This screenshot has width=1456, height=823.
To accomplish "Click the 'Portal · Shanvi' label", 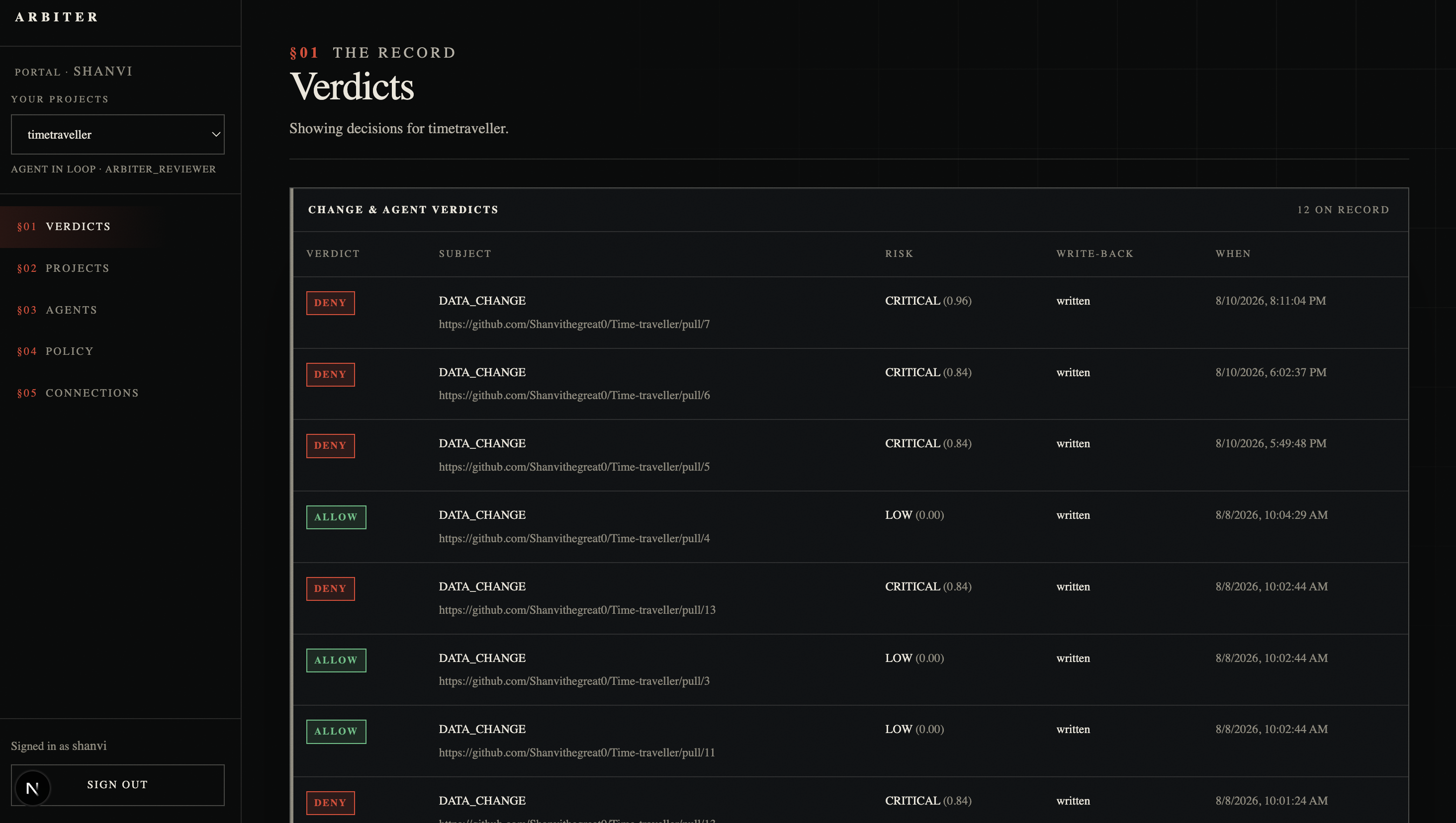I will click(x=74, y=71).
